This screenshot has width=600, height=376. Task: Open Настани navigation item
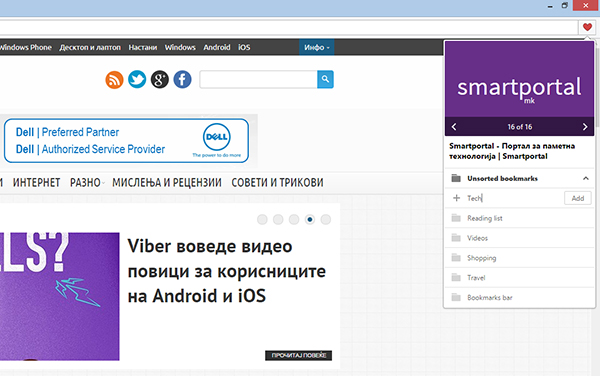143,47
